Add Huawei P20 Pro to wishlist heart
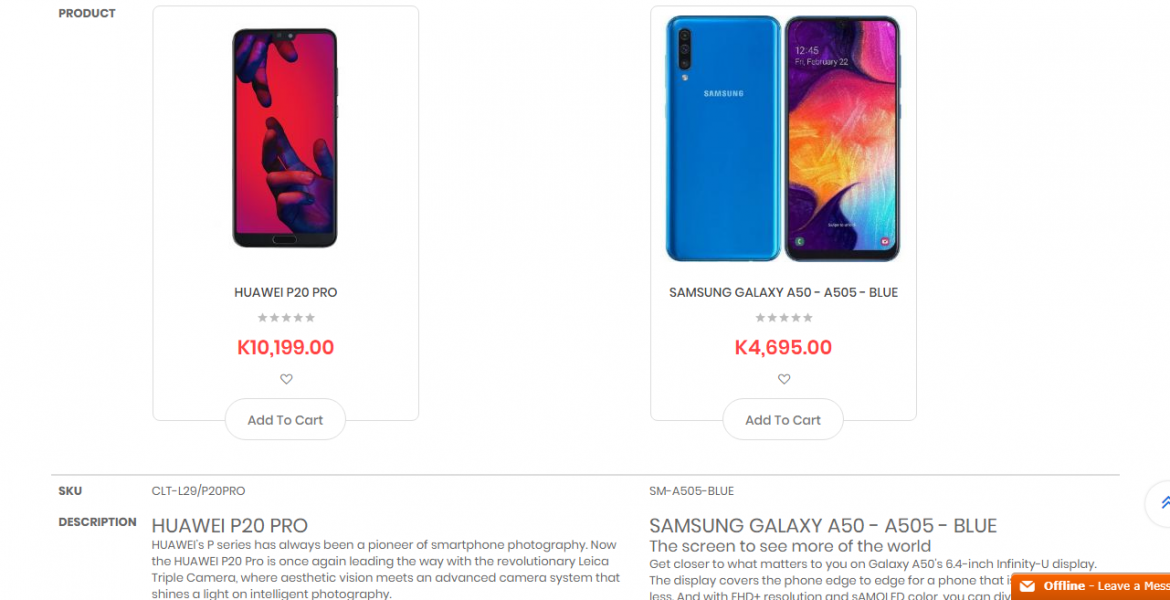This screenshot has width=1170, height=600. pyautogui.click(x=286, y=379)
